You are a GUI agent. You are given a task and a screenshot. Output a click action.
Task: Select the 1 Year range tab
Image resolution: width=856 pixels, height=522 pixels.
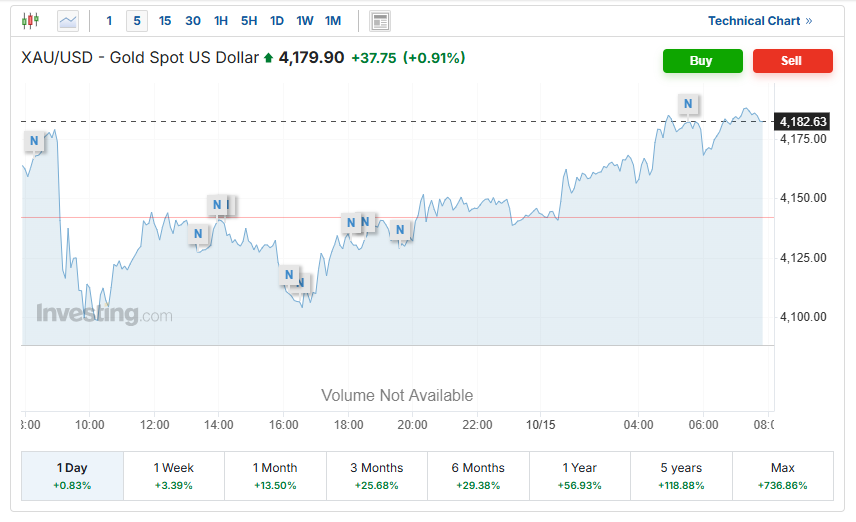[580, 475]
